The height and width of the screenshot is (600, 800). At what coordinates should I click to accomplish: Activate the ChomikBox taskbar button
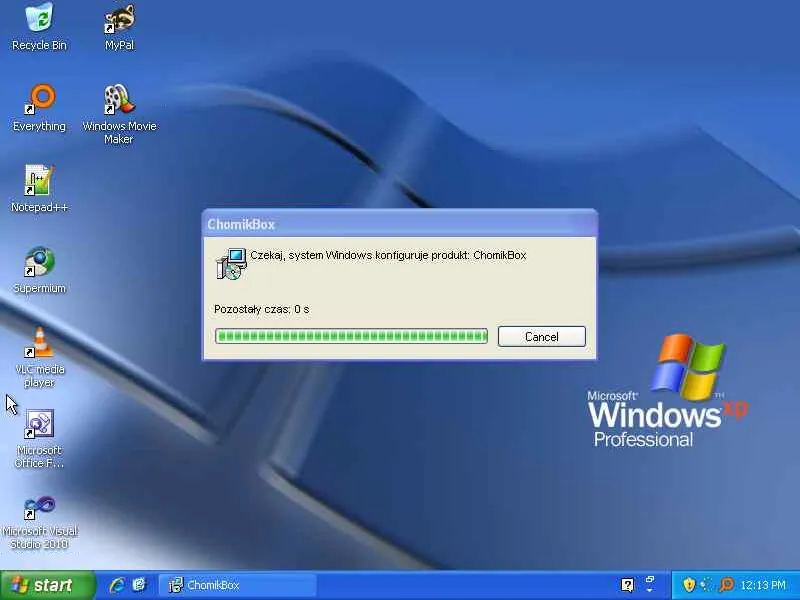tap(237, 585)
